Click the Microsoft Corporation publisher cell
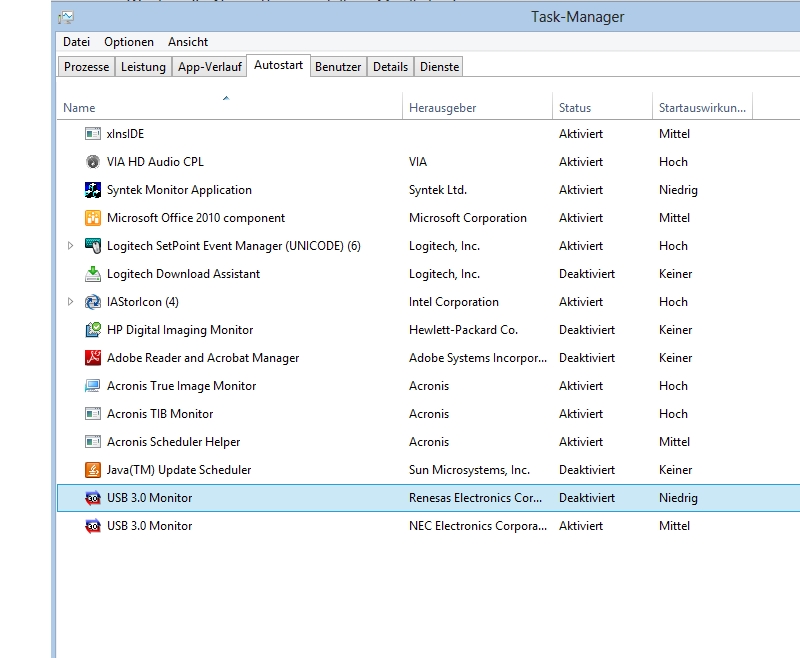The height and width of the screenshot is (658, 800). click(x=468, y=218)
